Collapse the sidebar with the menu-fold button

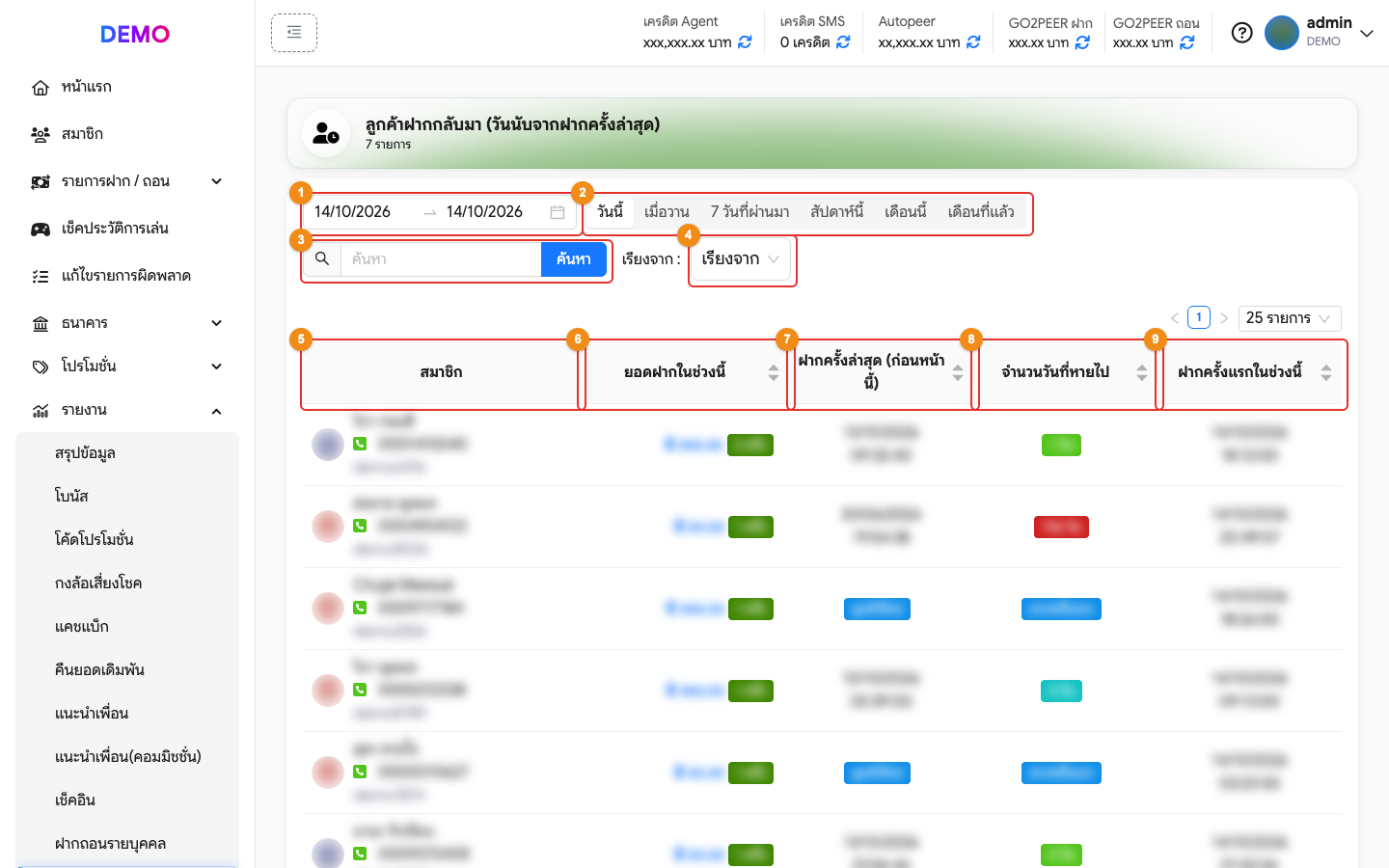click(x=294, y=33)
